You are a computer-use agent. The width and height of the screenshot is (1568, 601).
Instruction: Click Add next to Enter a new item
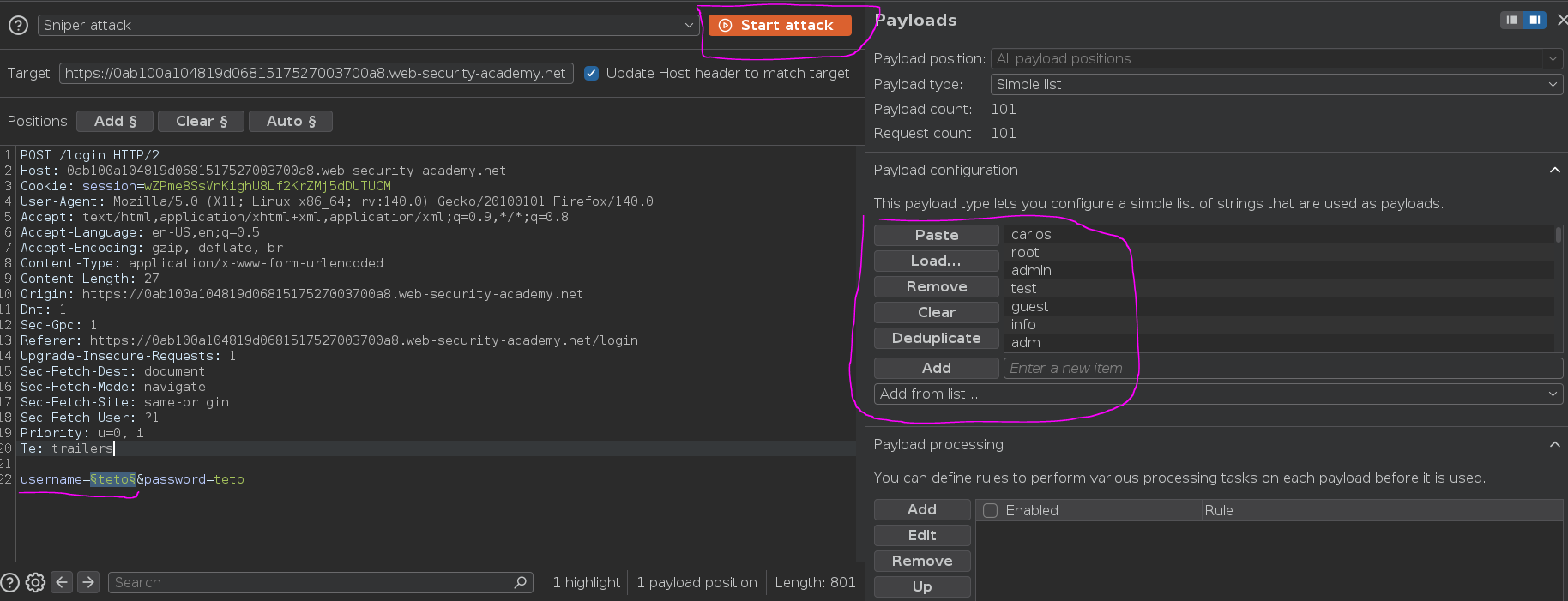coord(937,368)
